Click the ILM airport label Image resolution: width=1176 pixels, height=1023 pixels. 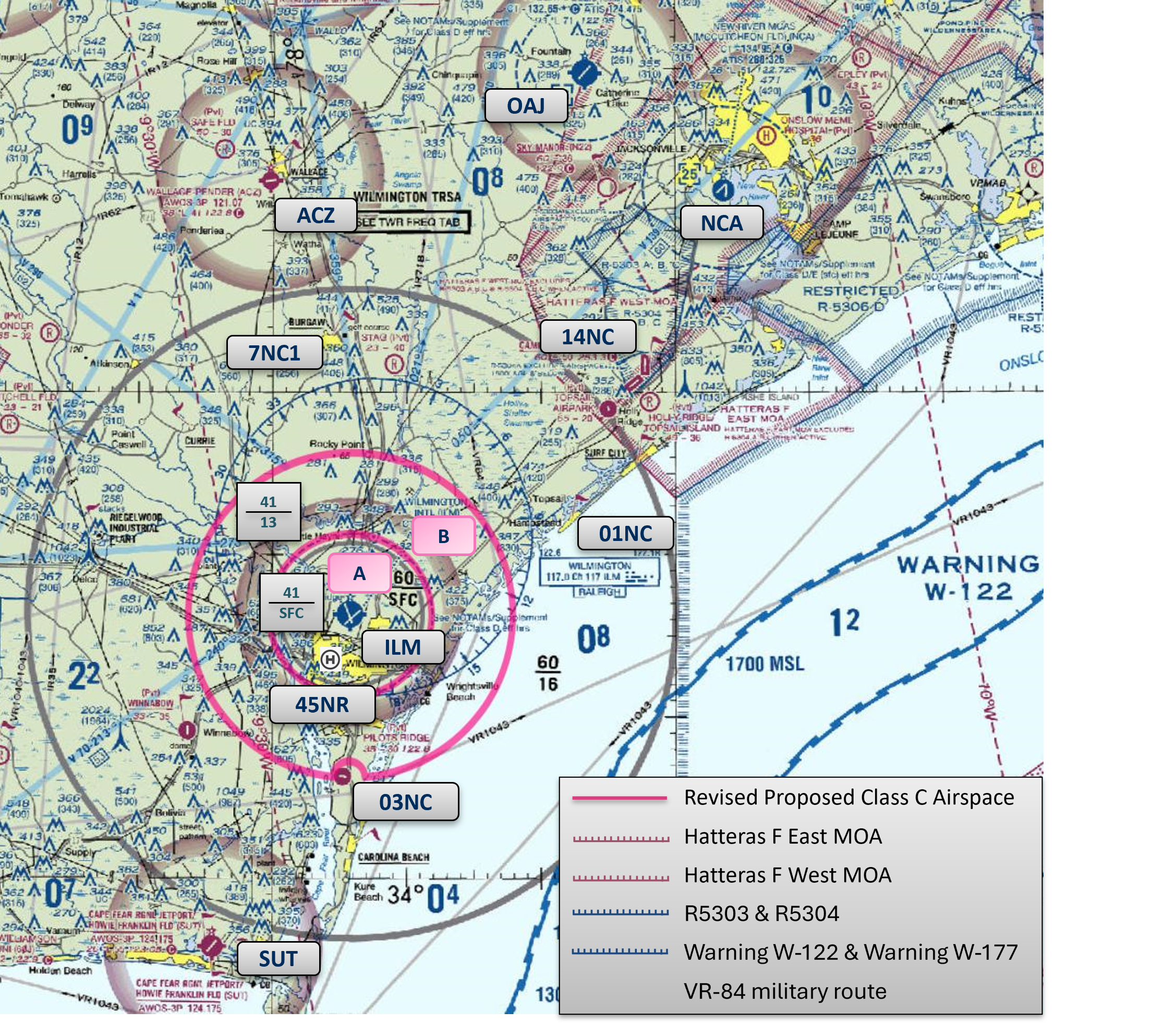coord(403,647)
